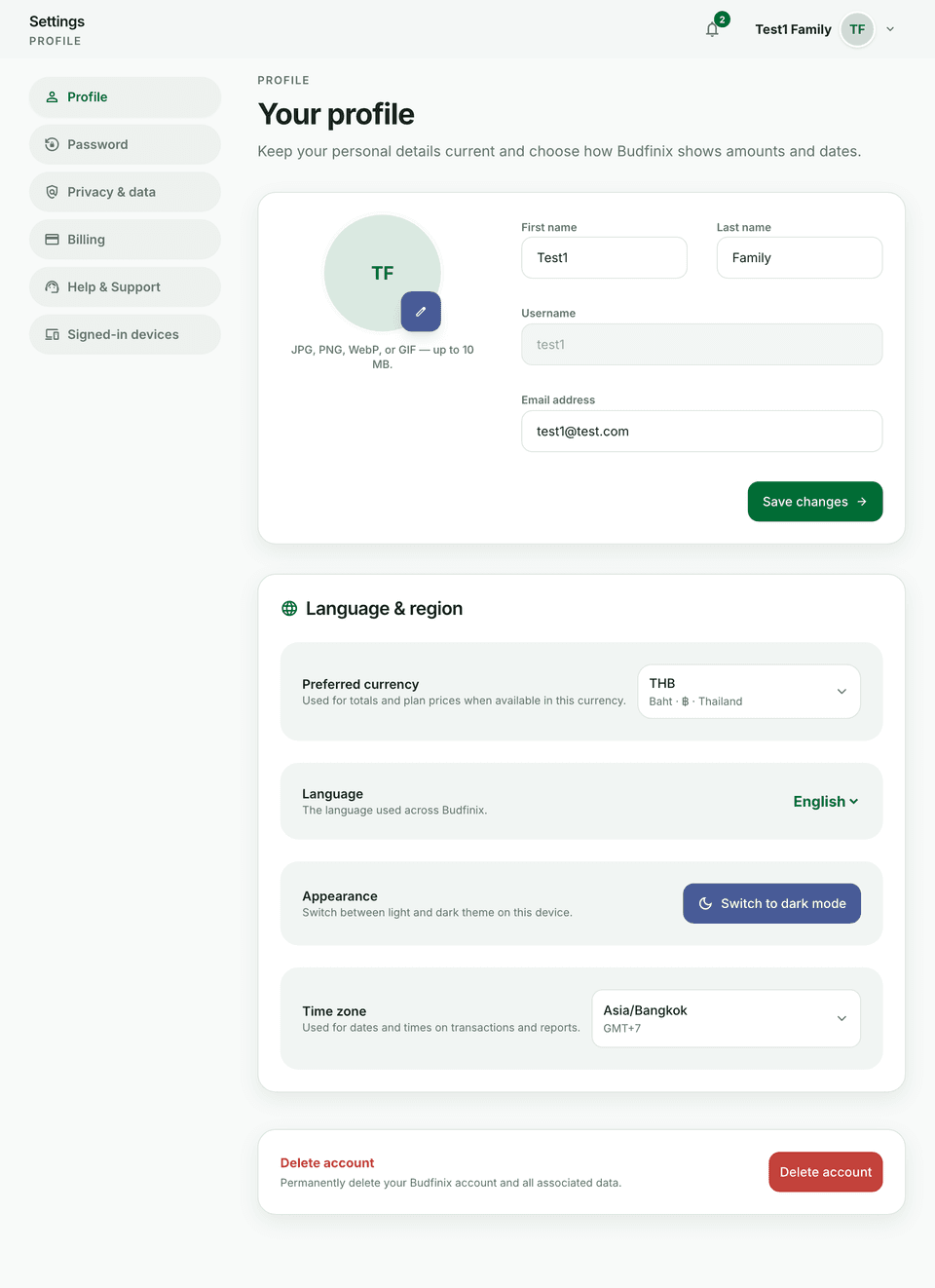Go to Password settings

point(125,144)
